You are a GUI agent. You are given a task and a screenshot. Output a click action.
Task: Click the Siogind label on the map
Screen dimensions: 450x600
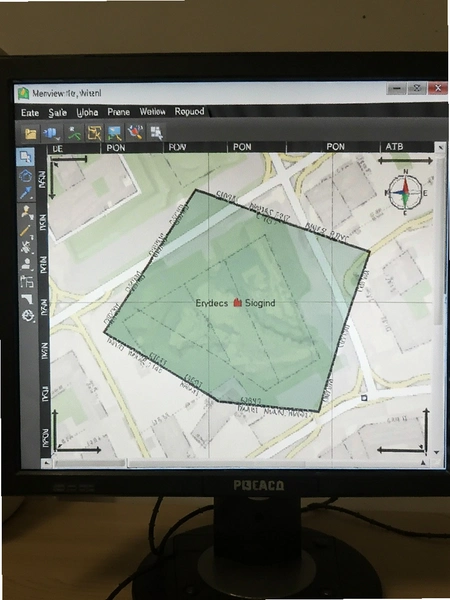click(x=260, y=303)
